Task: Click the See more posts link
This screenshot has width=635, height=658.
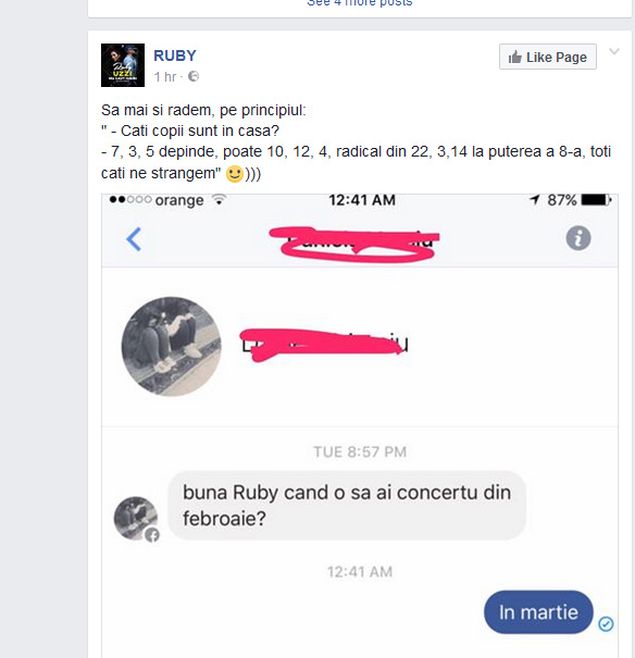Action: 360,3
